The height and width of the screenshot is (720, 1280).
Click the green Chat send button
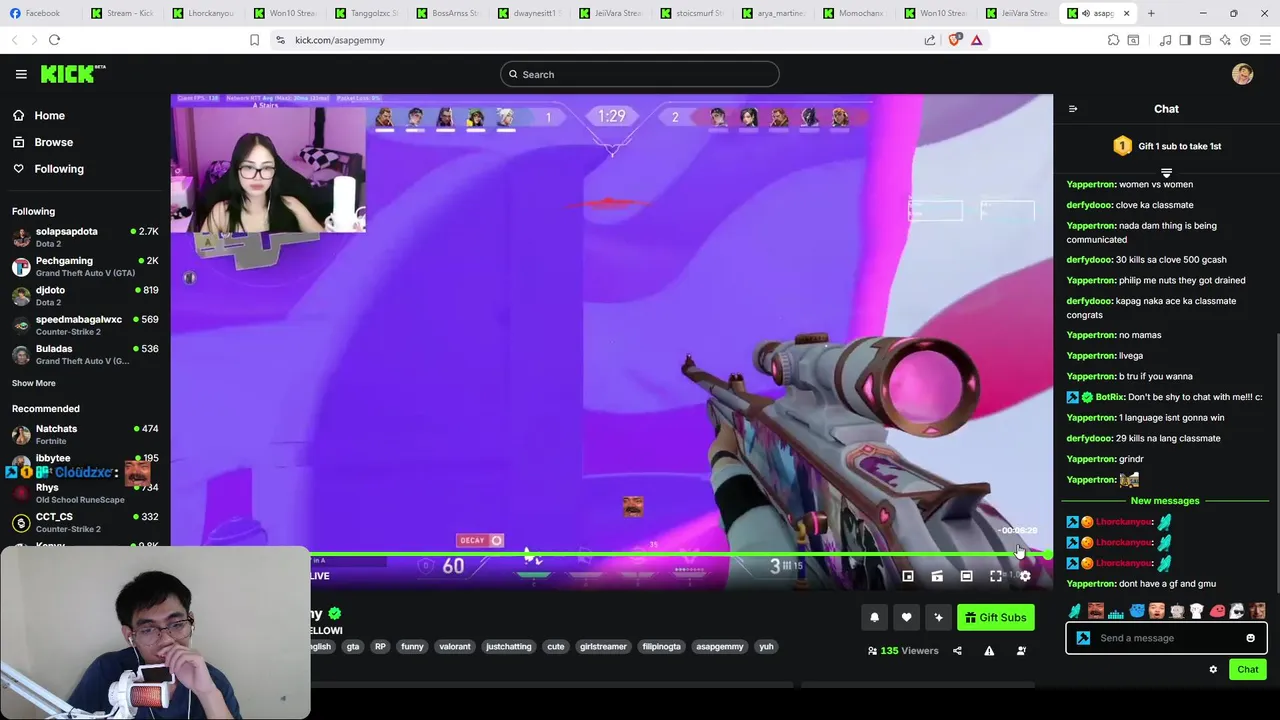click(x=1248, y=670)
